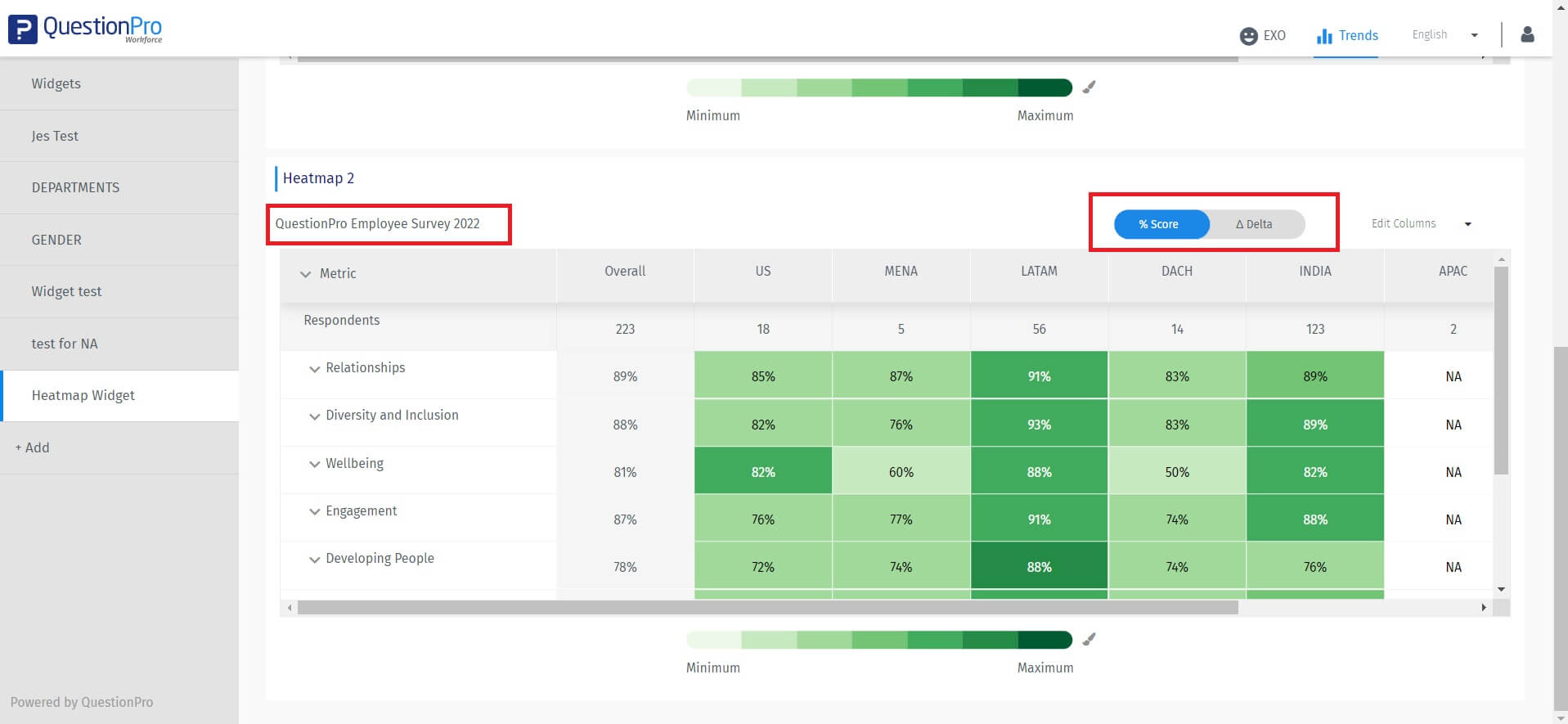The width and height of the screenshot is (1568, 724).
Task: Click the upper color palette brush icon
Action: [1089, 88]
